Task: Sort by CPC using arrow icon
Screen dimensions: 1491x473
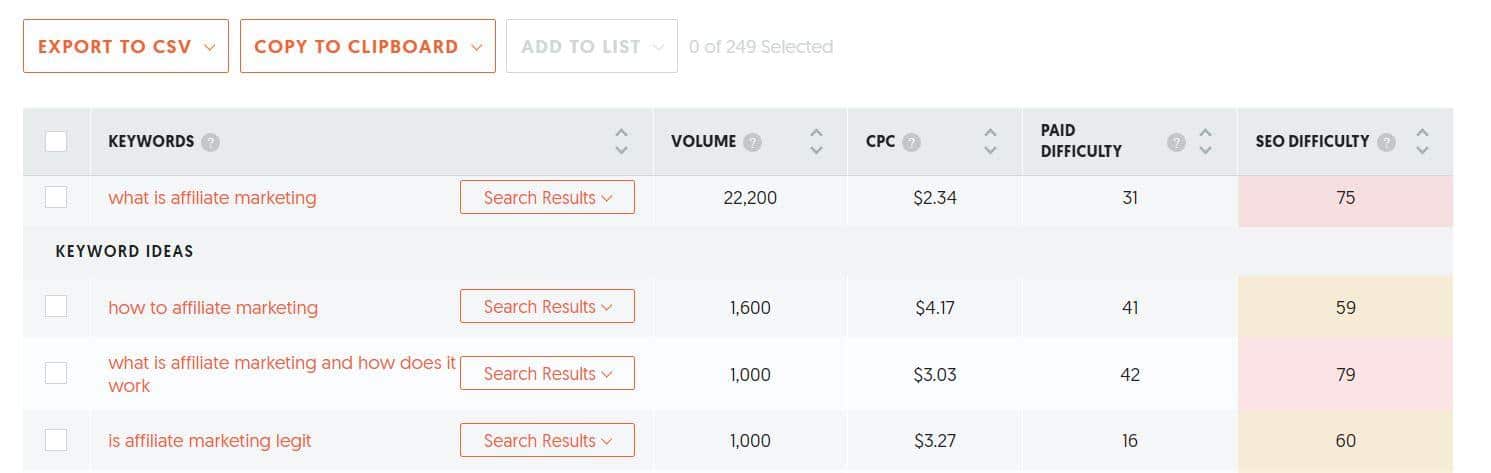Action: pos(990,141)
